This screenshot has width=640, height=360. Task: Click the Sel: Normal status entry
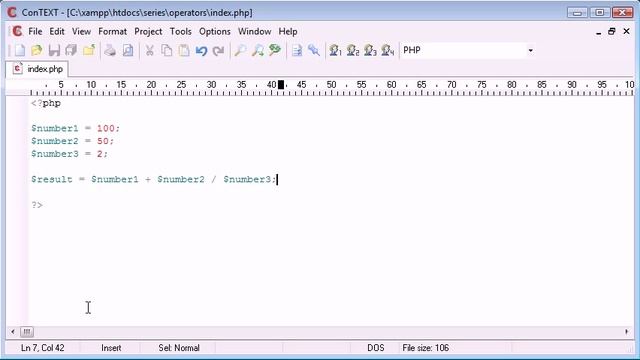179,348
